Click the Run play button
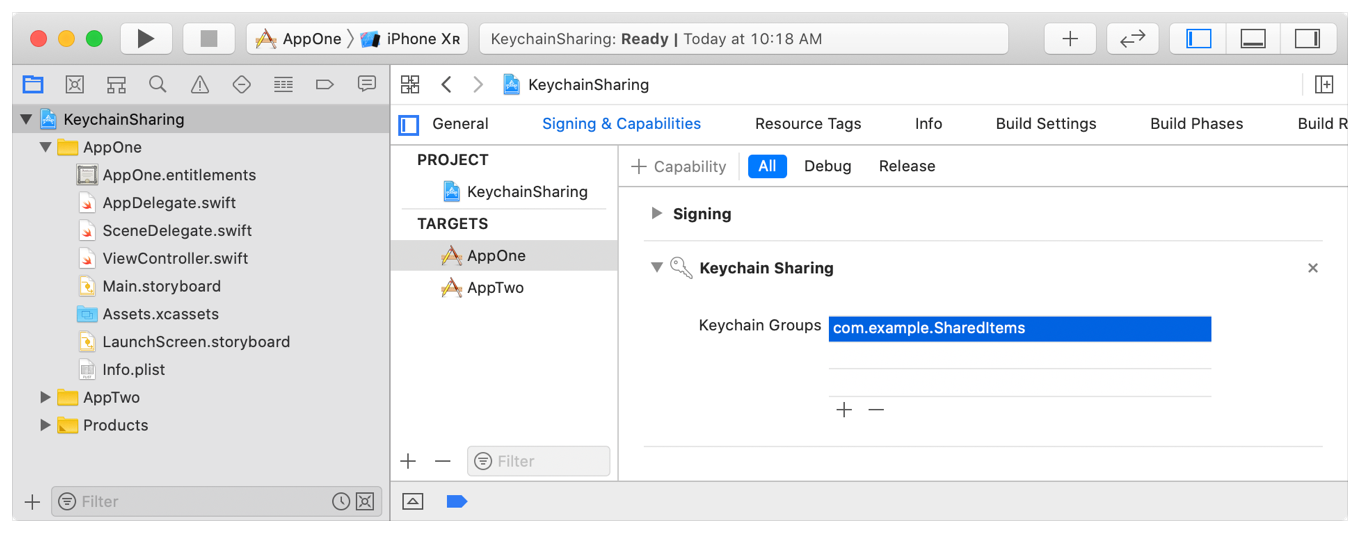This screenshot has width=1360, height=533. point(146,39)
